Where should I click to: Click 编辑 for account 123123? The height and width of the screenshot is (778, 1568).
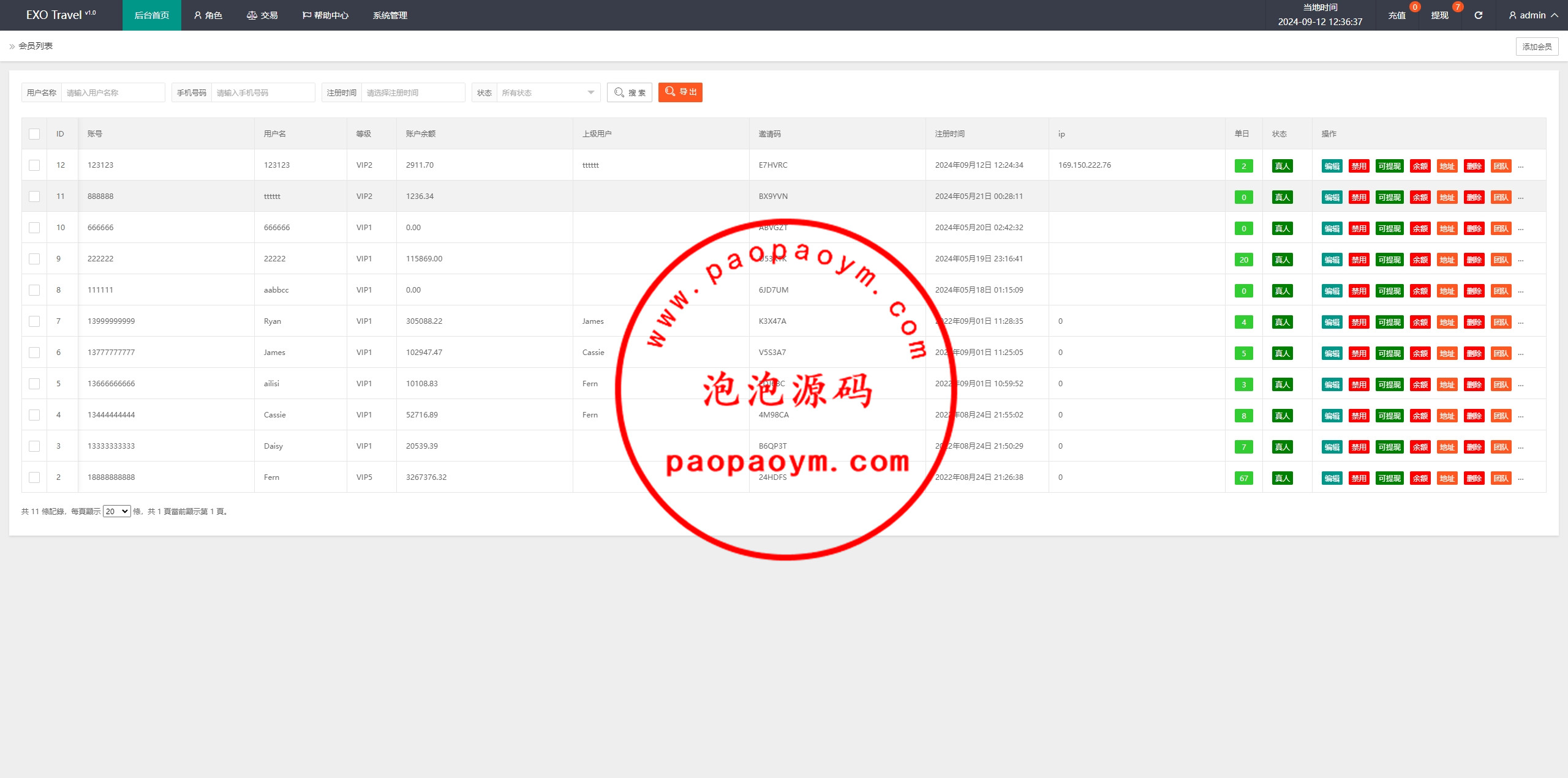[x=1332, y=166]
